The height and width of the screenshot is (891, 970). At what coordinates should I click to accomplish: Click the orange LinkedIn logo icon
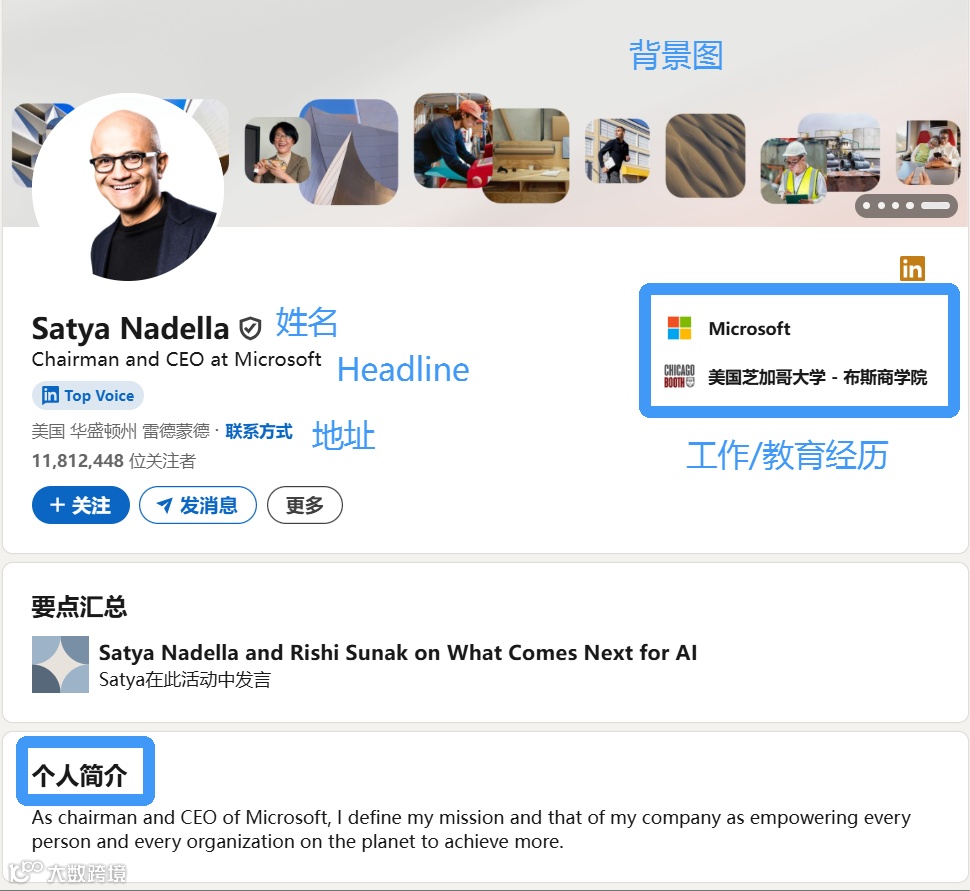click(912, 269)
